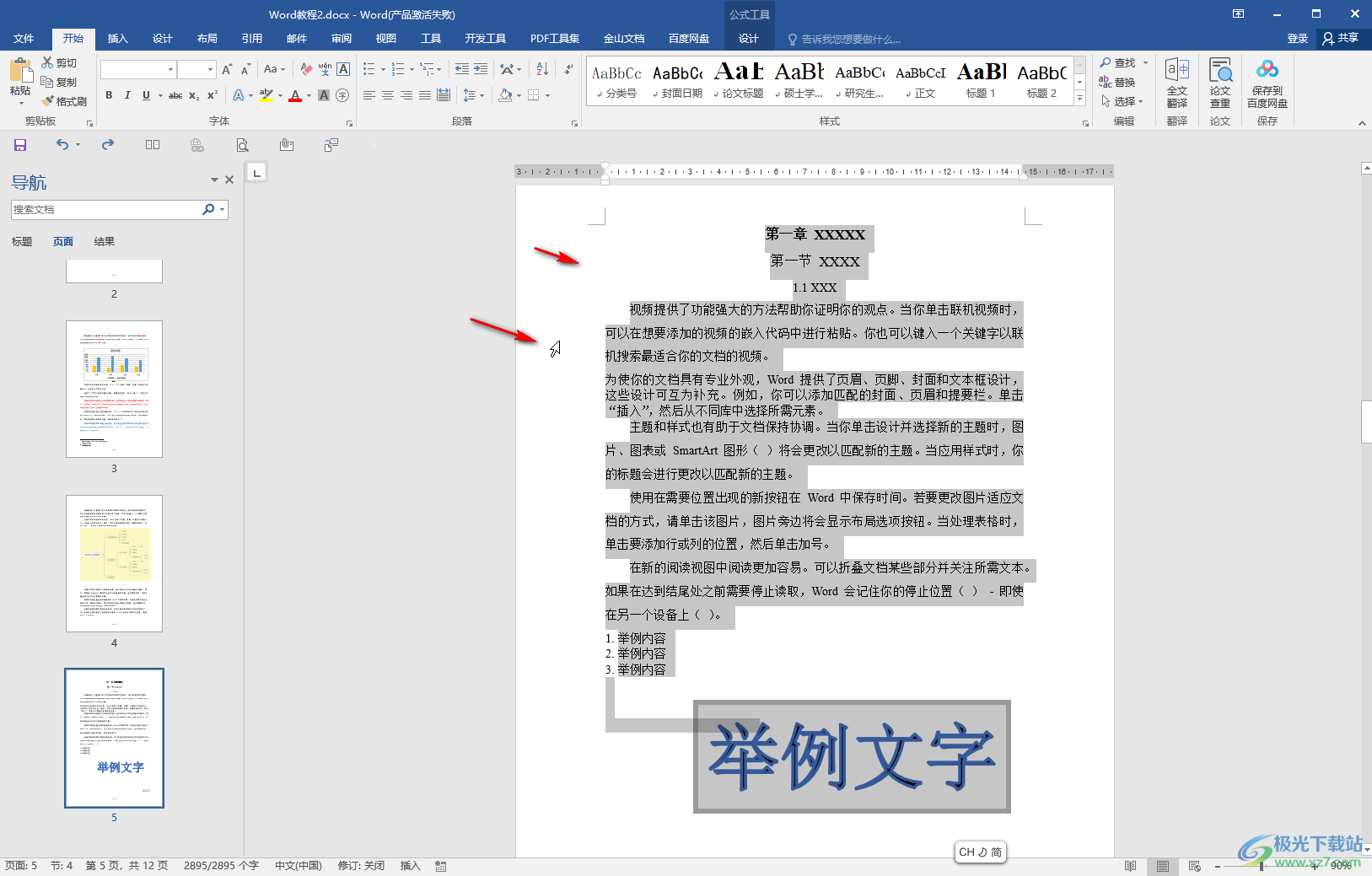Screen dimensions: 1372x876
Task: Open the Font dialog launcher
Action: point(349,123)
